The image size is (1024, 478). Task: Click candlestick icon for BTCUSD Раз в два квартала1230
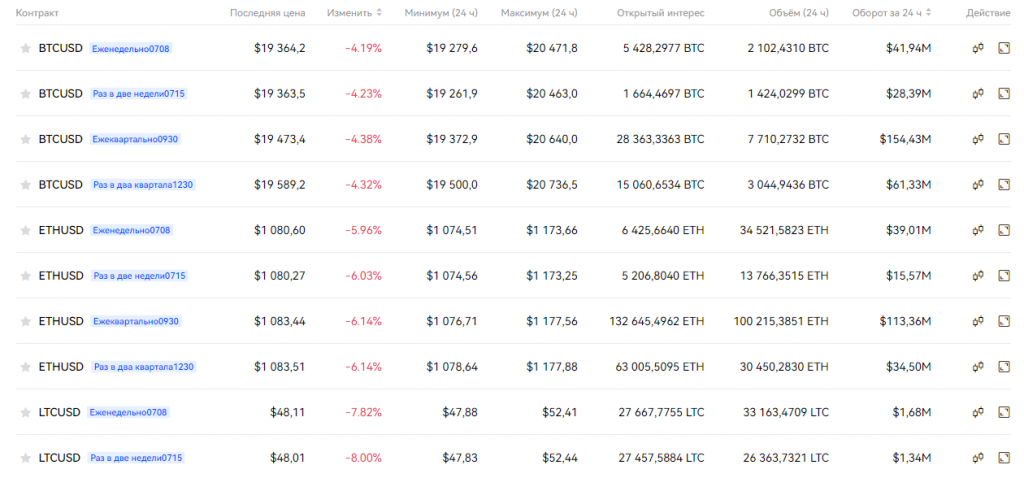(979, 185)
